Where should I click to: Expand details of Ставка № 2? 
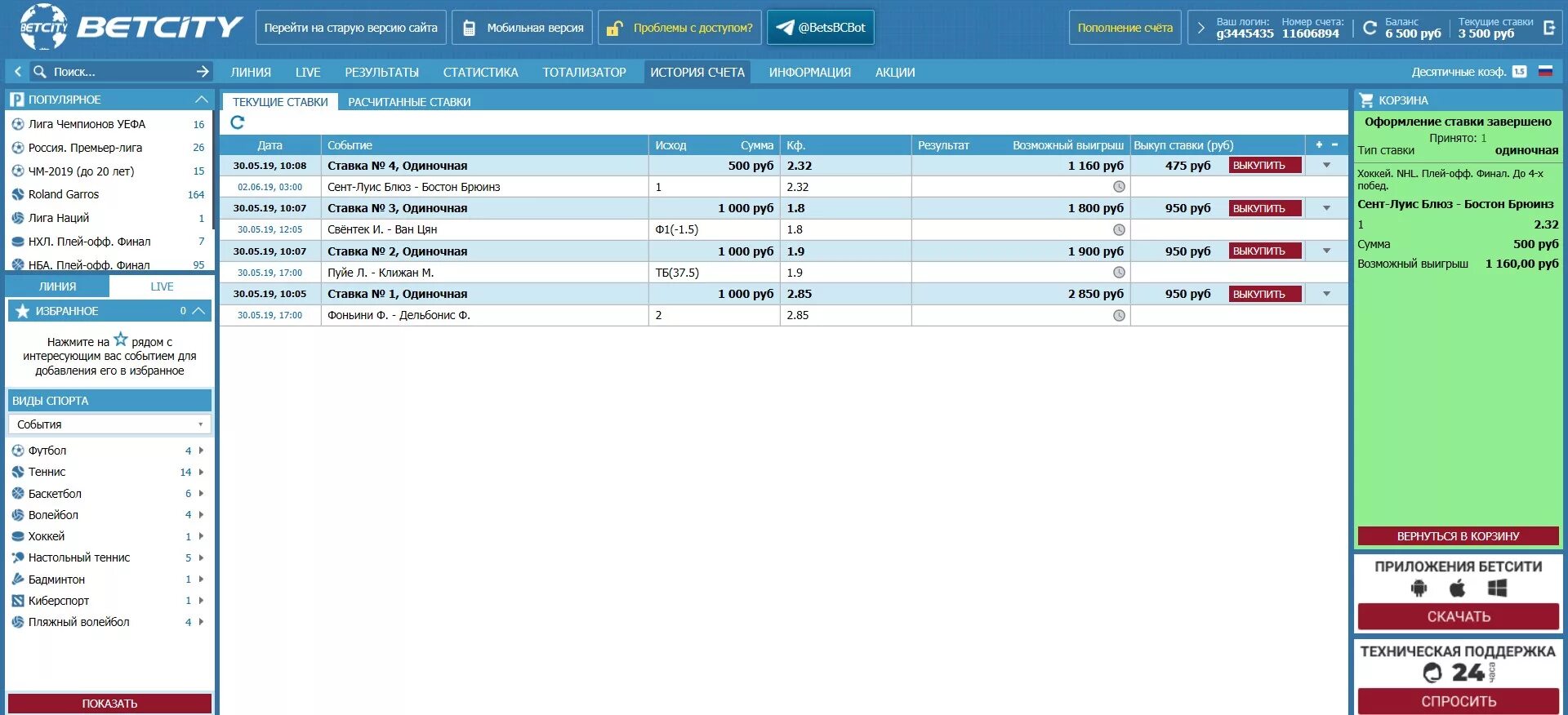(x=1326, y=251)
